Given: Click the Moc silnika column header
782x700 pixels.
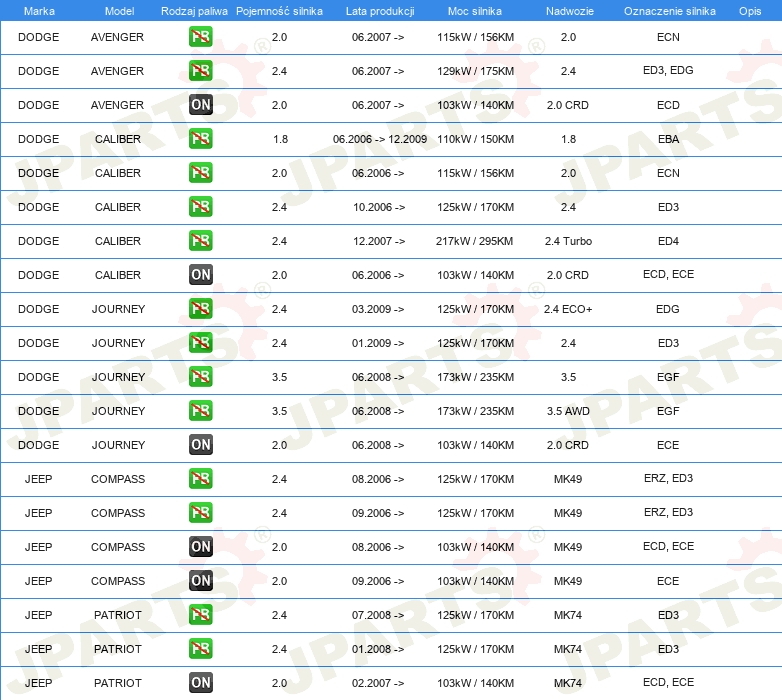Looking at the screenshot, I should point(475,11).
